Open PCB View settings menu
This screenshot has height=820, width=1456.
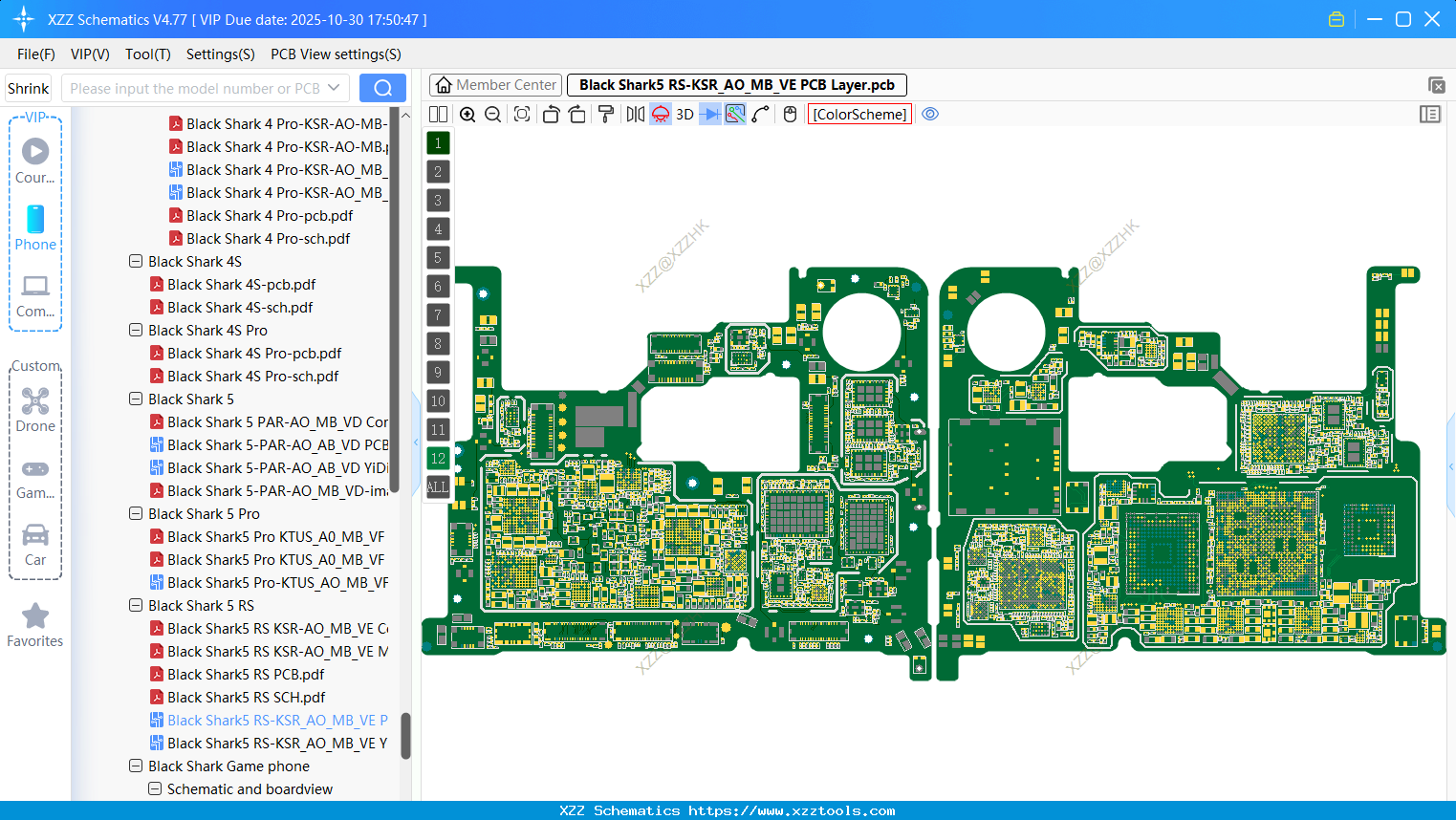(x=335, y=54)
